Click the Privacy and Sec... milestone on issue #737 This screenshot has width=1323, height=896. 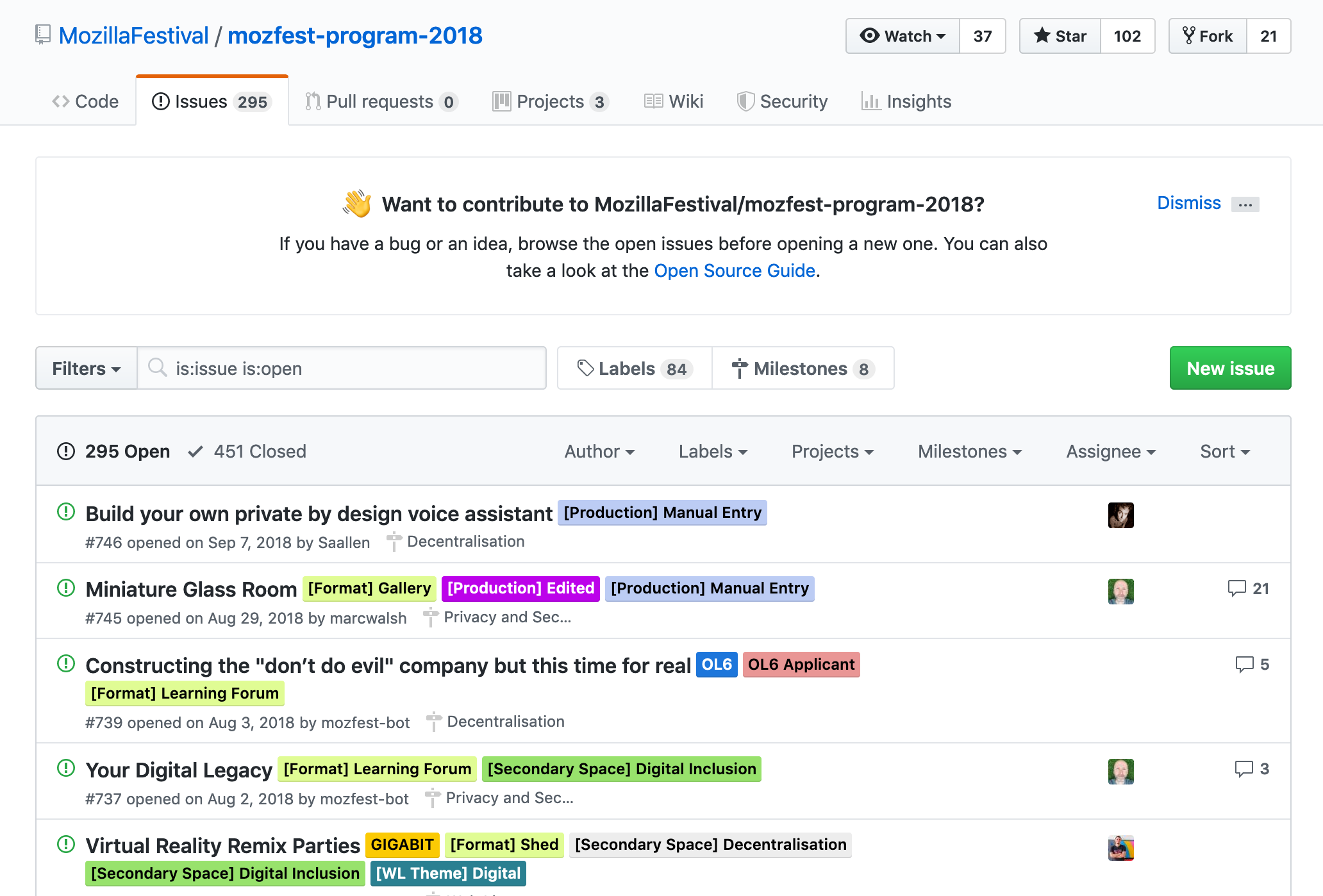pyautogui.click(x=499, y=798)
